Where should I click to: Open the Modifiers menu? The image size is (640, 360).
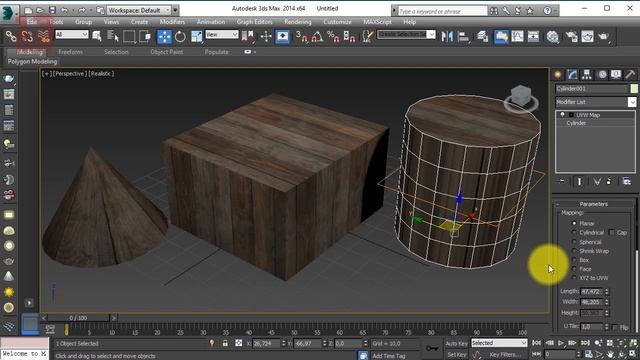point(172,22)
